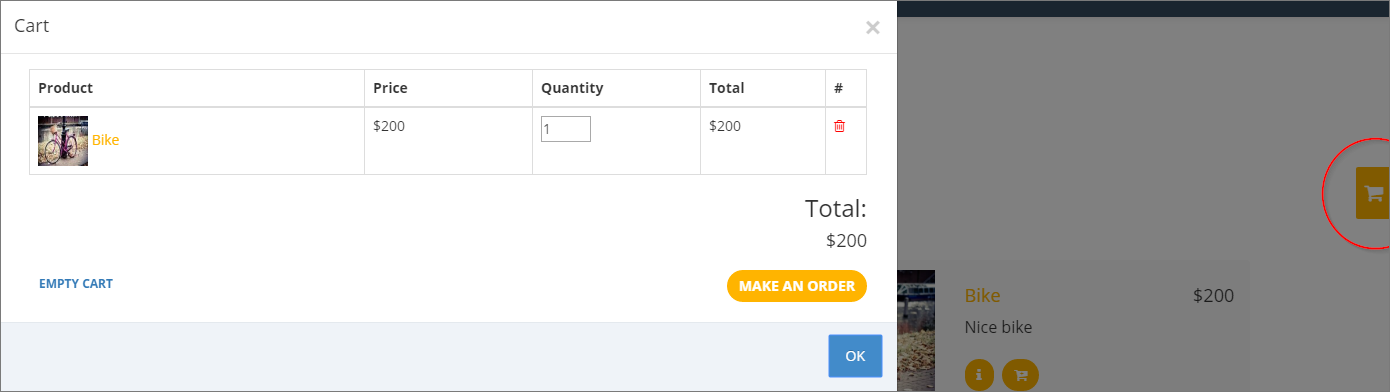Click the Bike thumbnail in the cart
The width and height of the screenshot is (1390, 392).
[63, 141]
